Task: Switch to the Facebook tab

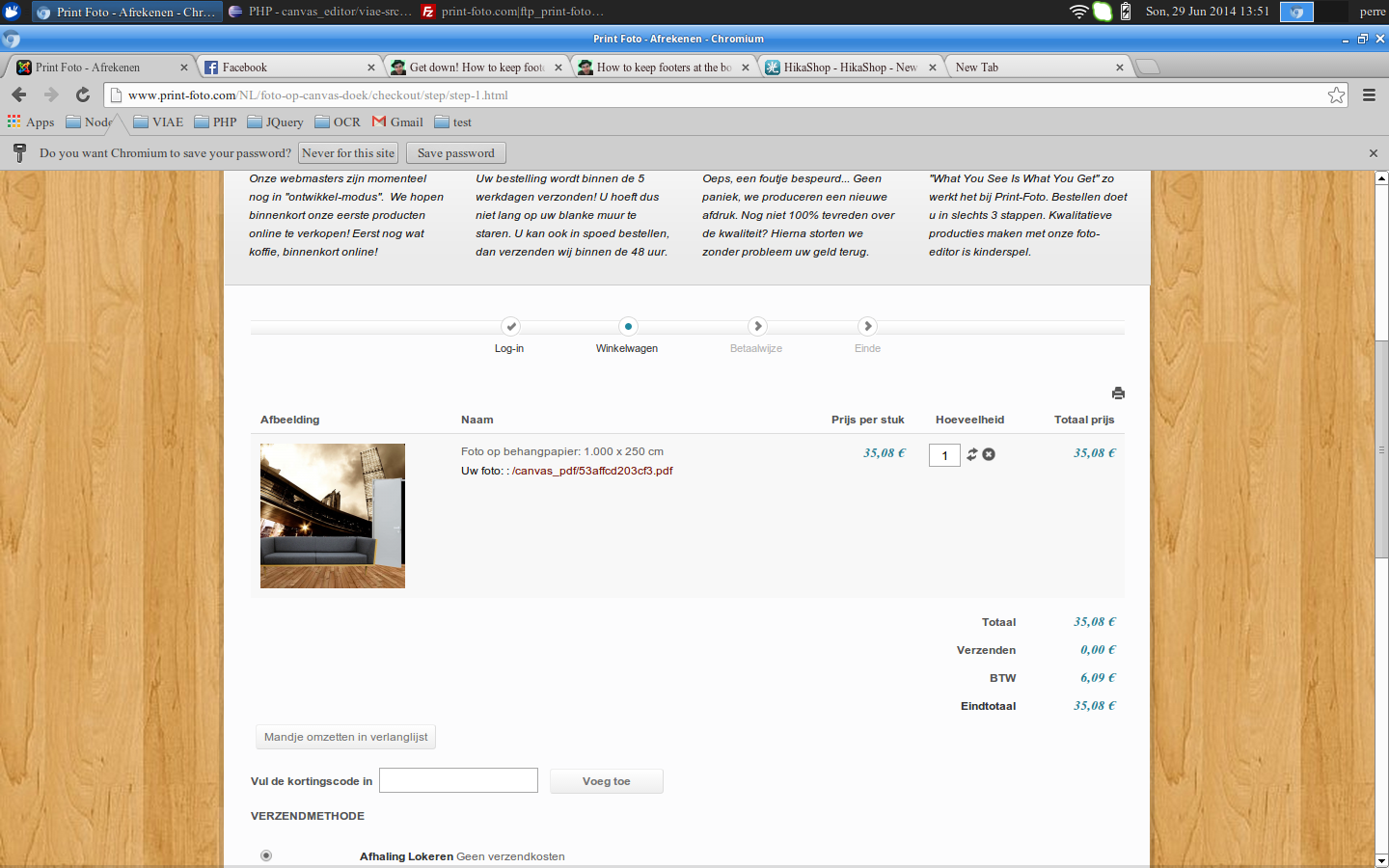Action: (286, 68)
